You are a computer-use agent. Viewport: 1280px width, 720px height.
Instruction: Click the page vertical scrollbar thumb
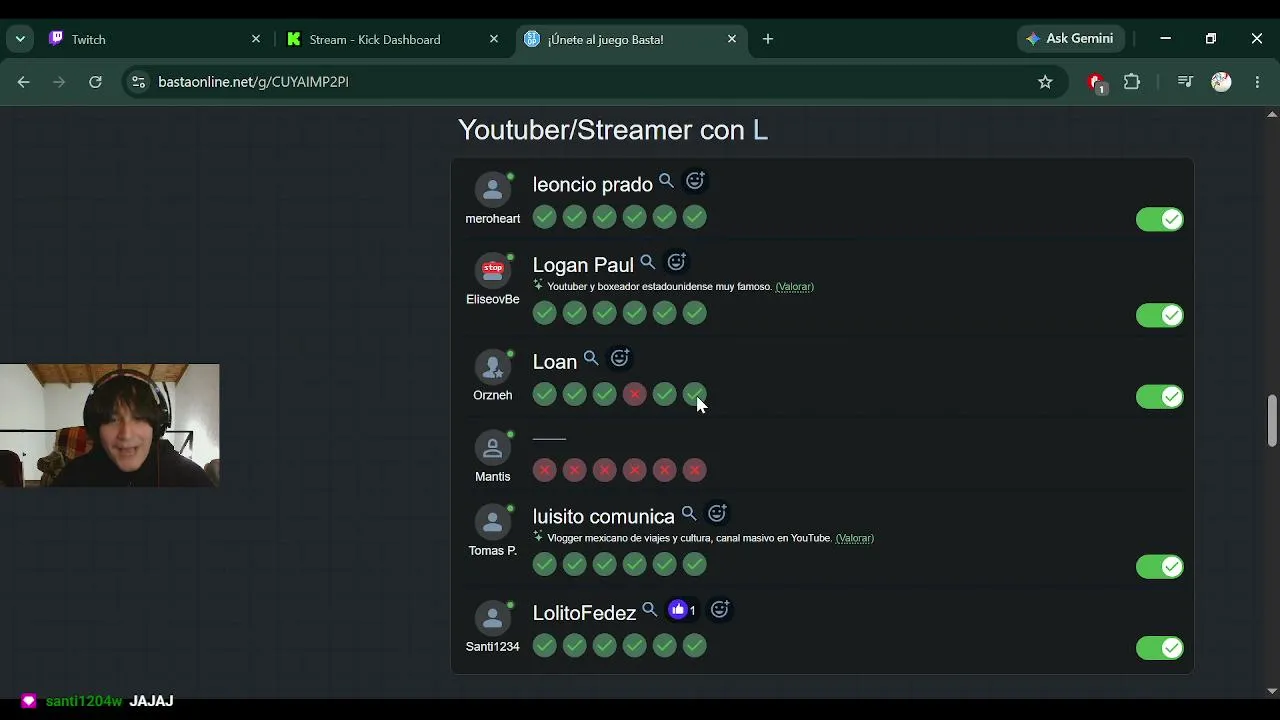tap(1272, 421)
